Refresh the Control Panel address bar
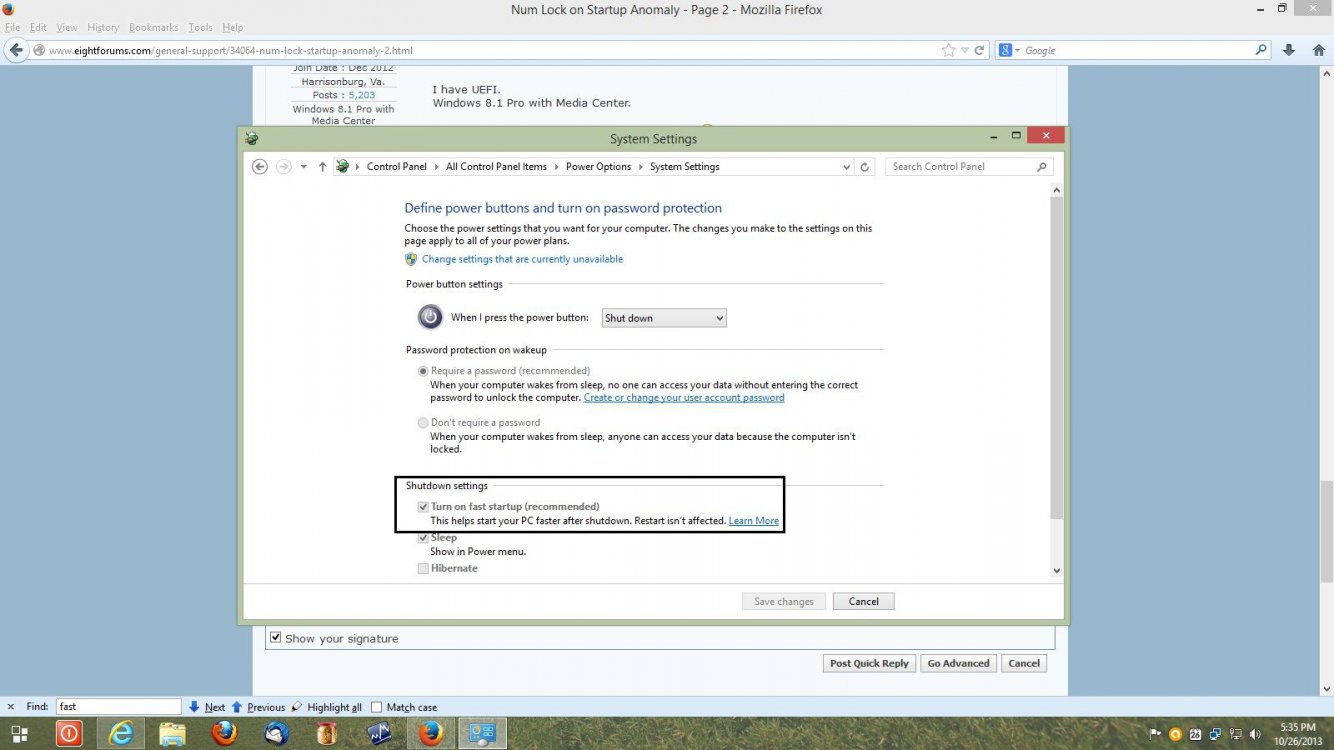Viewport: 1334px width, 750px height. 865,167
